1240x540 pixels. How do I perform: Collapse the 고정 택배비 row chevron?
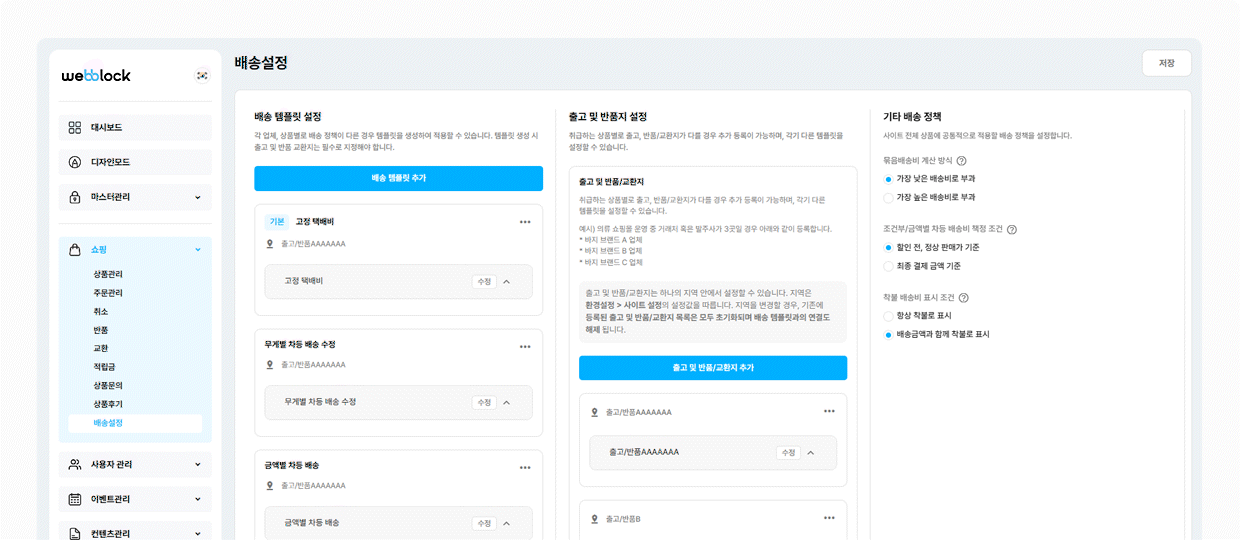pyautogui.click(x=506, y=281)
